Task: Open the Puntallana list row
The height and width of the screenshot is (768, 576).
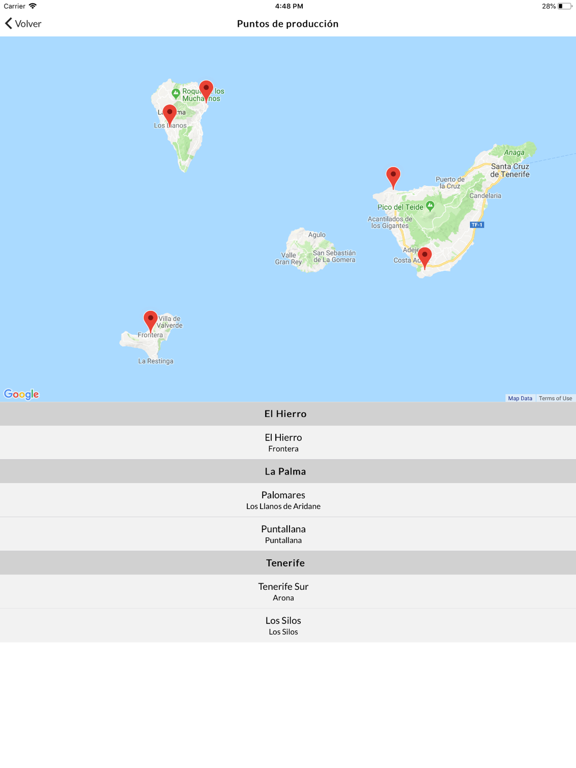Action: coord(288,534)
